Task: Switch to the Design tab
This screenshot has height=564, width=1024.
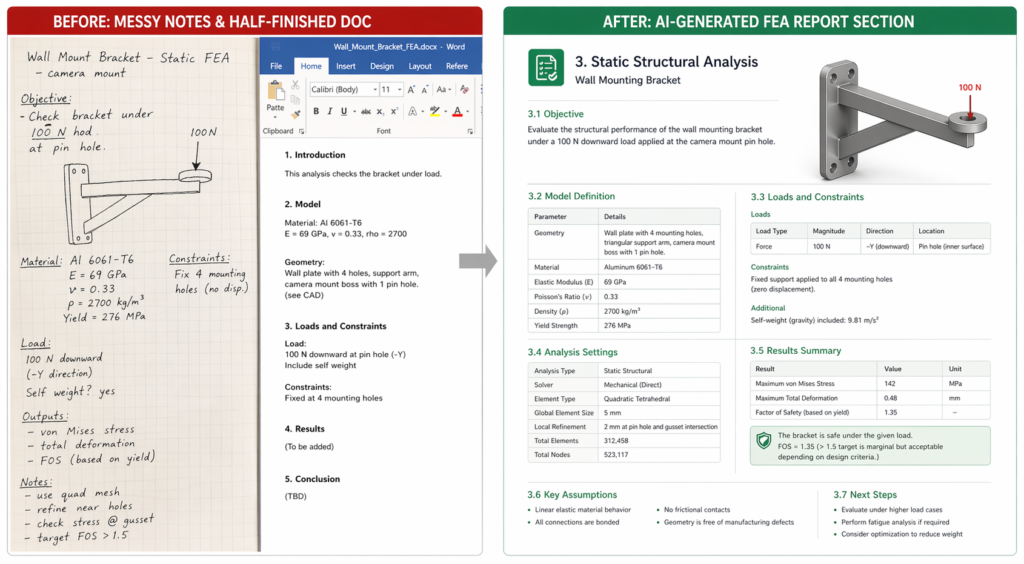Action: click(382, 66)
